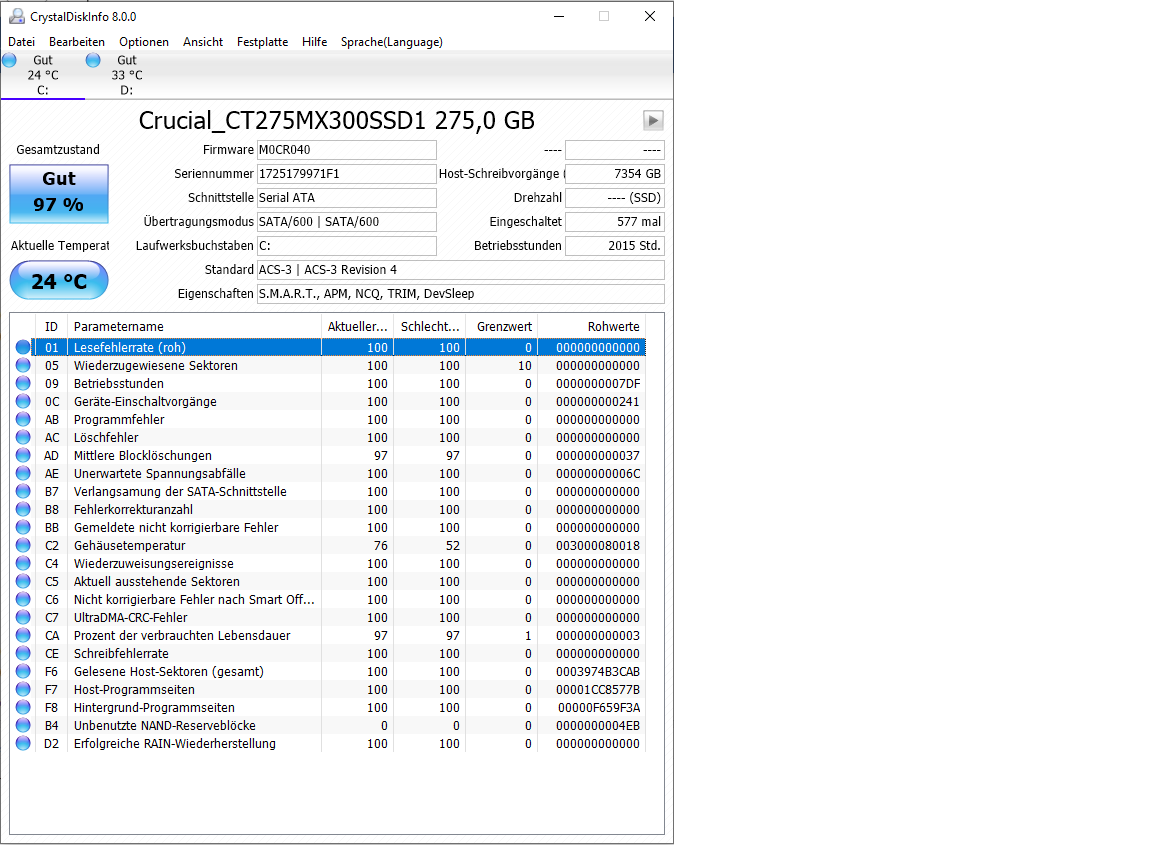Open the Optionen menu
Viewport: 1152px width, 845px height.
point(144,42)
